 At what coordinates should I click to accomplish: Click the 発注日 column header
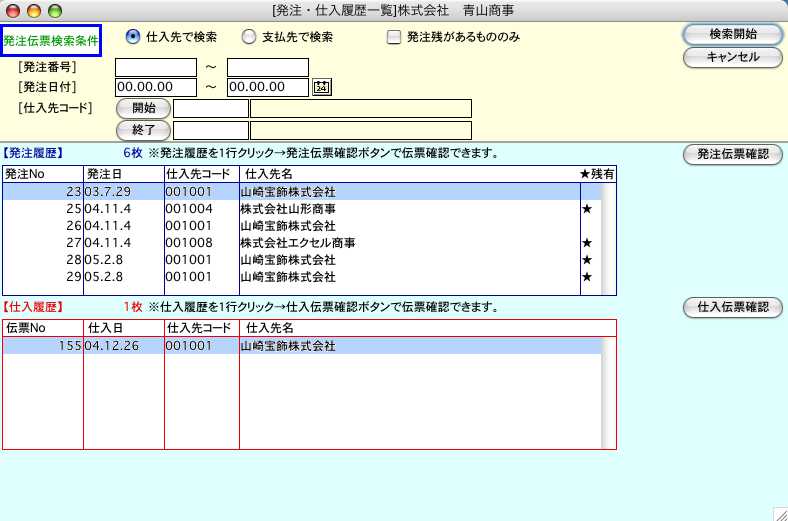(122, 174)
